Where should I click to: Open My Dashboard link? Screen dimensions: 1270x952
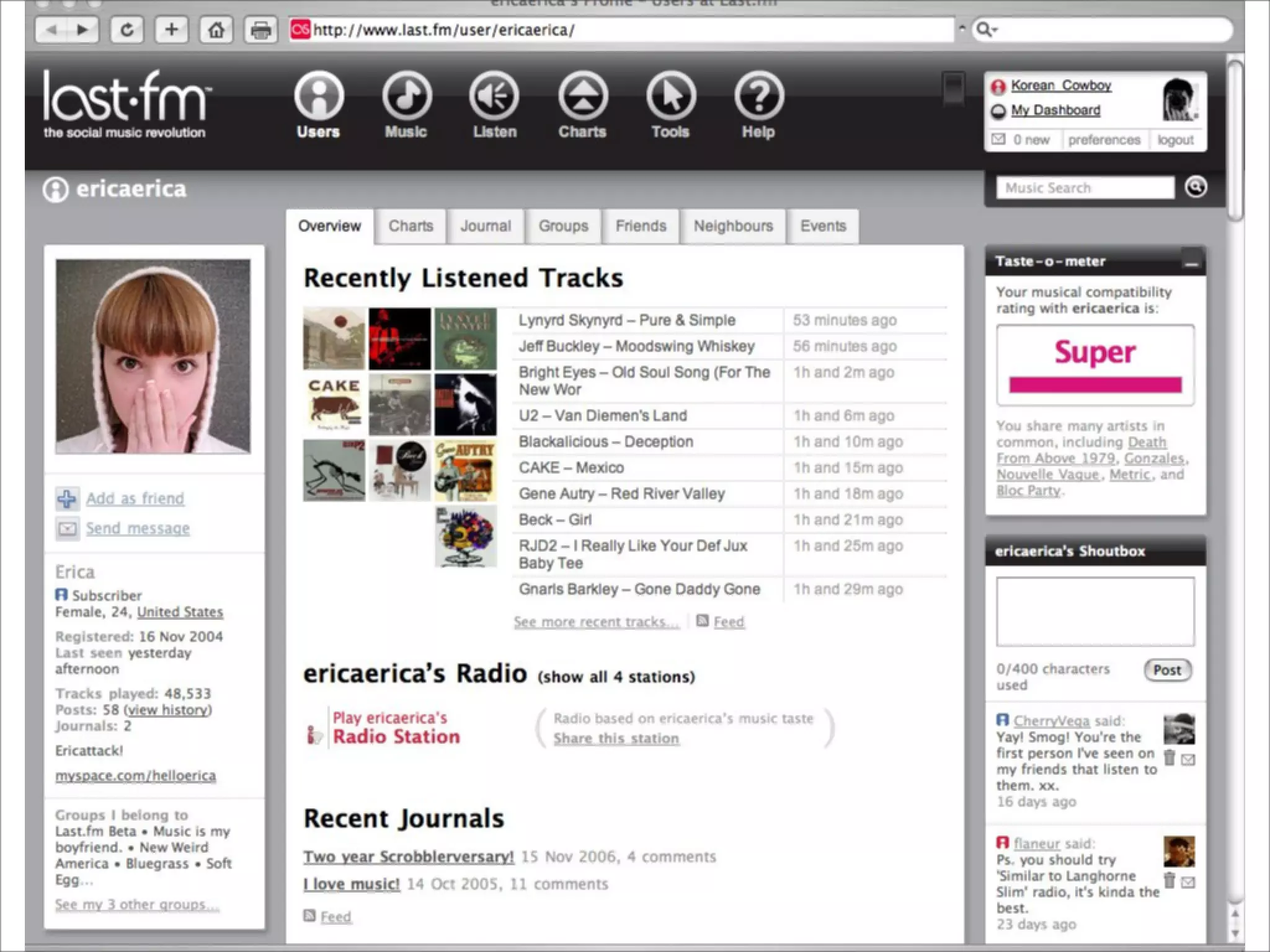click(1055, 110)
